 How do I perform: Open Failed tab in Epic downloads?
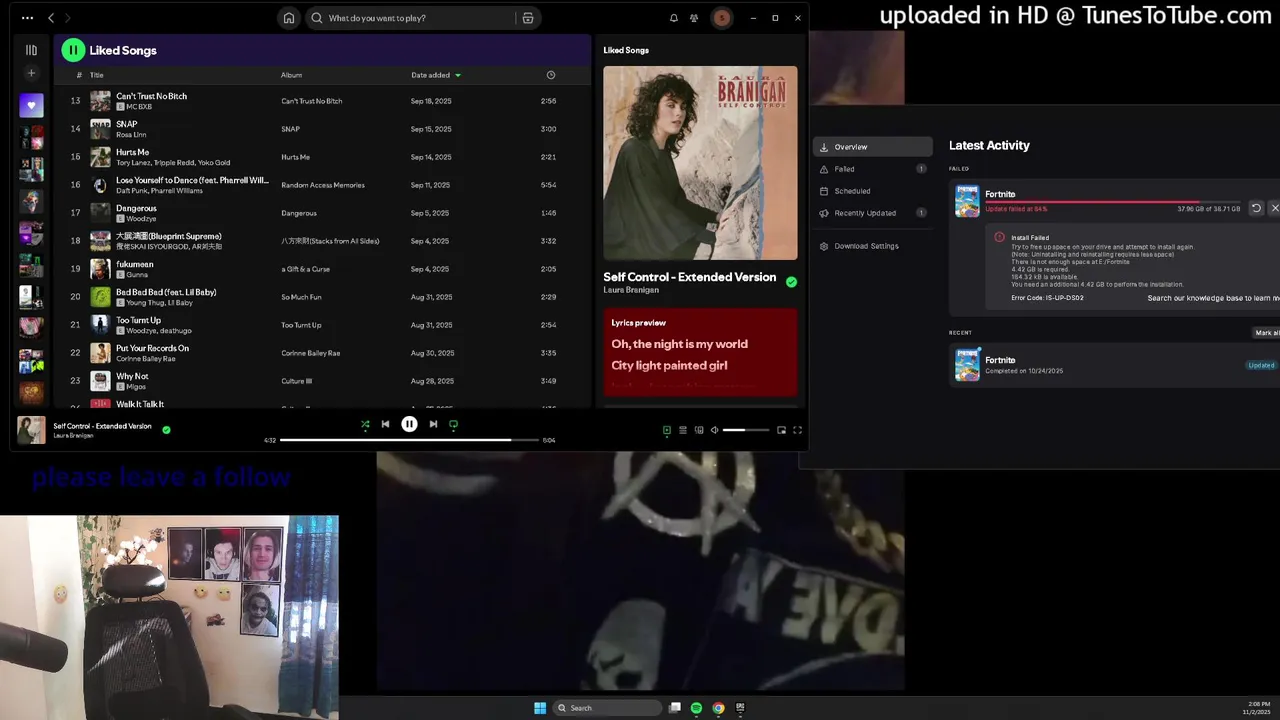[873, 169]
